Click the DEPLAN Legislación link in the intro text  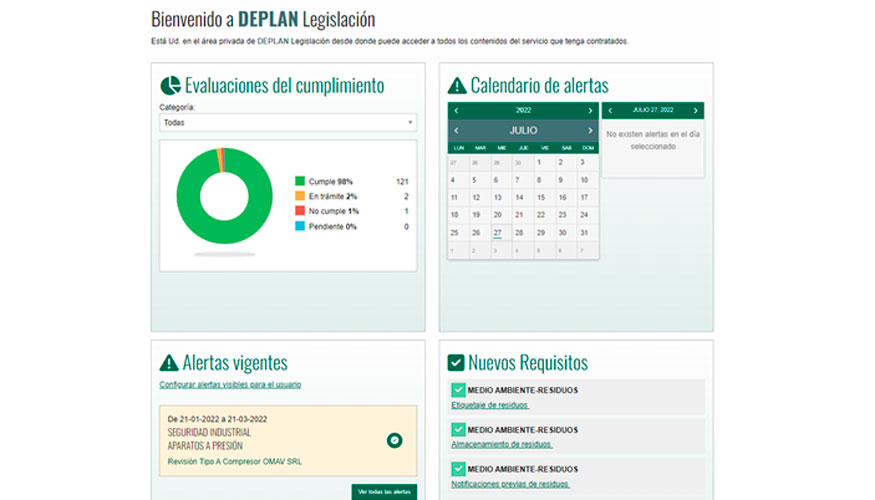coord(293,41)
